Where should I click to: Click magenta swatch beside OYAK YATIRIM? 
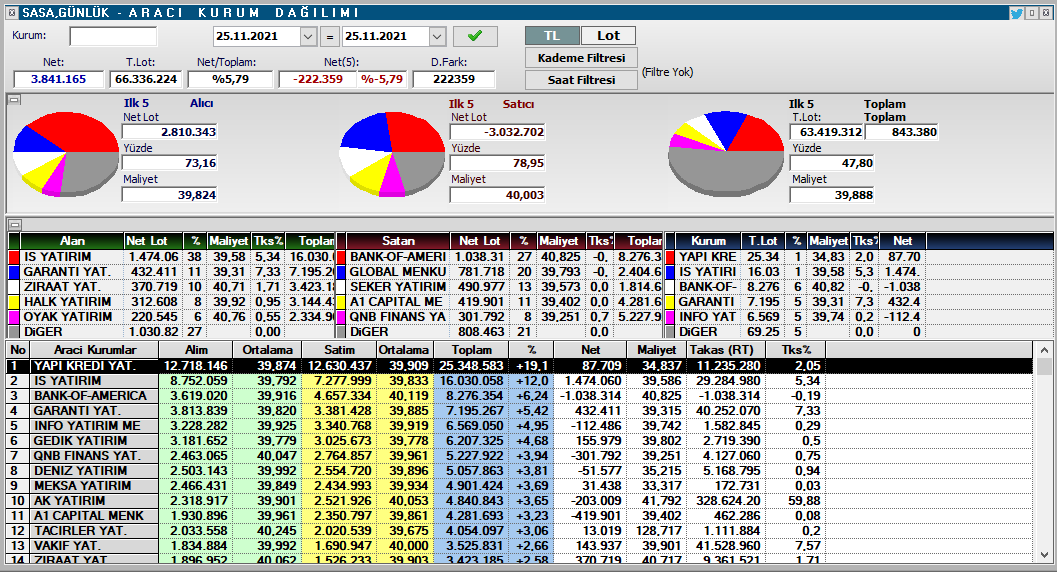point(13,317)
